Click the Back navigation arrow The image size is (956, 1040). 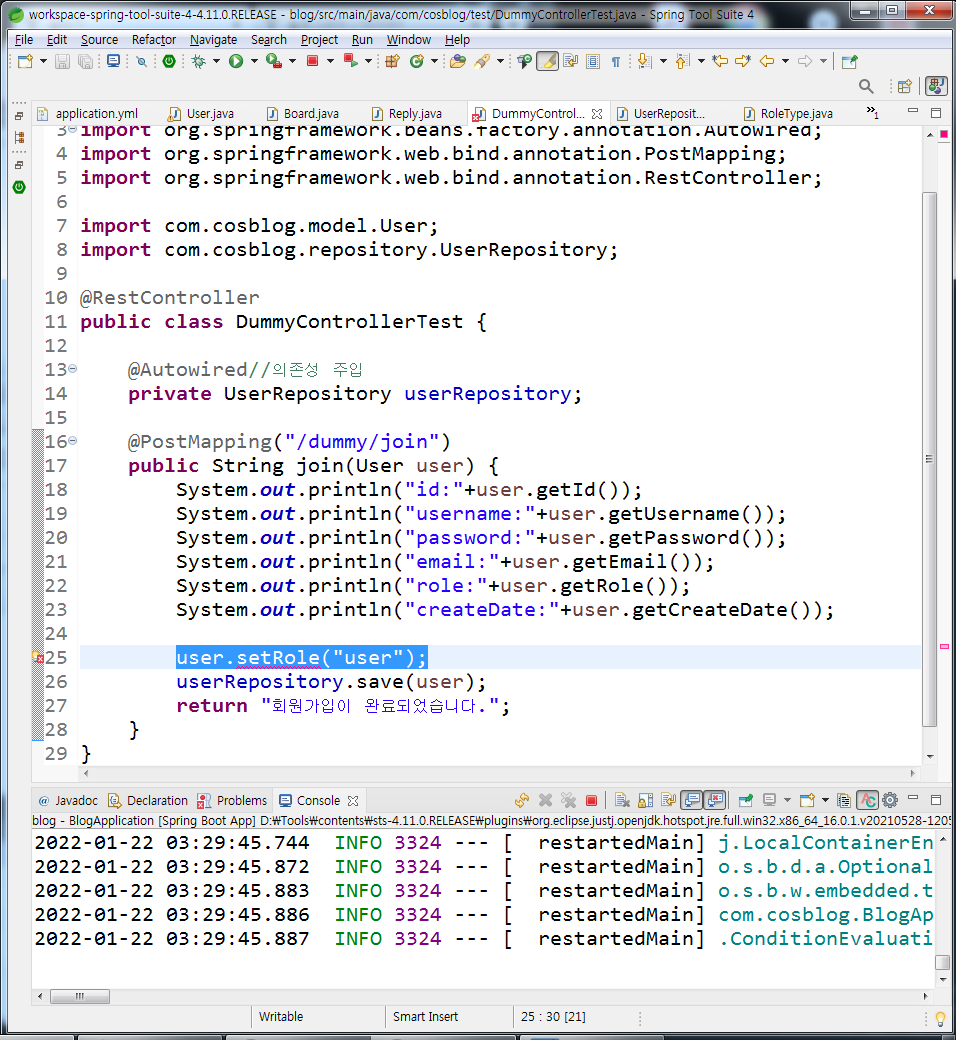(767, 62)
